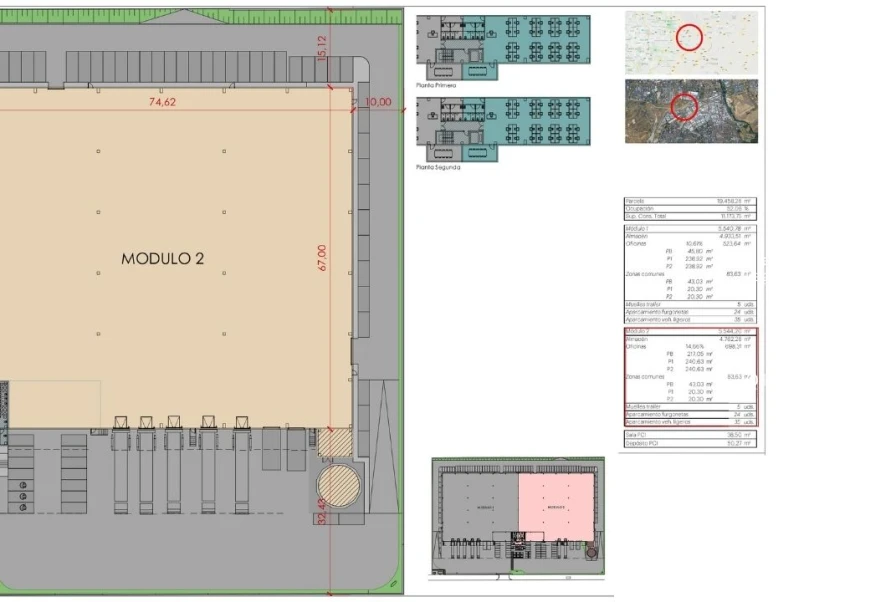
Task: Click the Planta Primera caption
Action: pyautogui.click(x=436, y=87)
